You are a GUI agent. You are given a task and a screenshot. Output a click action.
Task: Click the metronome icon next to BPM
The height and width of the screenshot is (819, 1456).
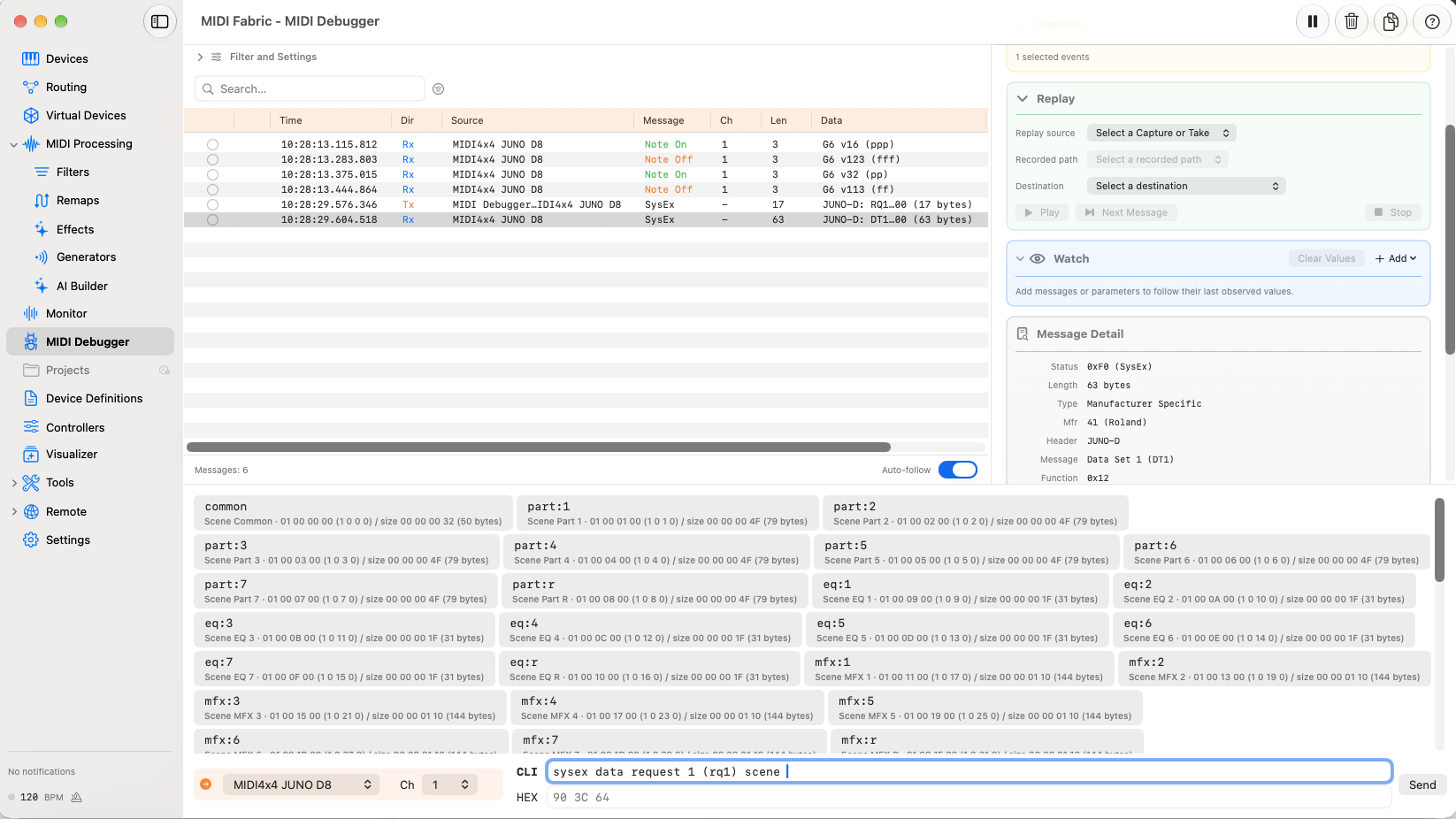pyautogui.click(x=76, y=797)
